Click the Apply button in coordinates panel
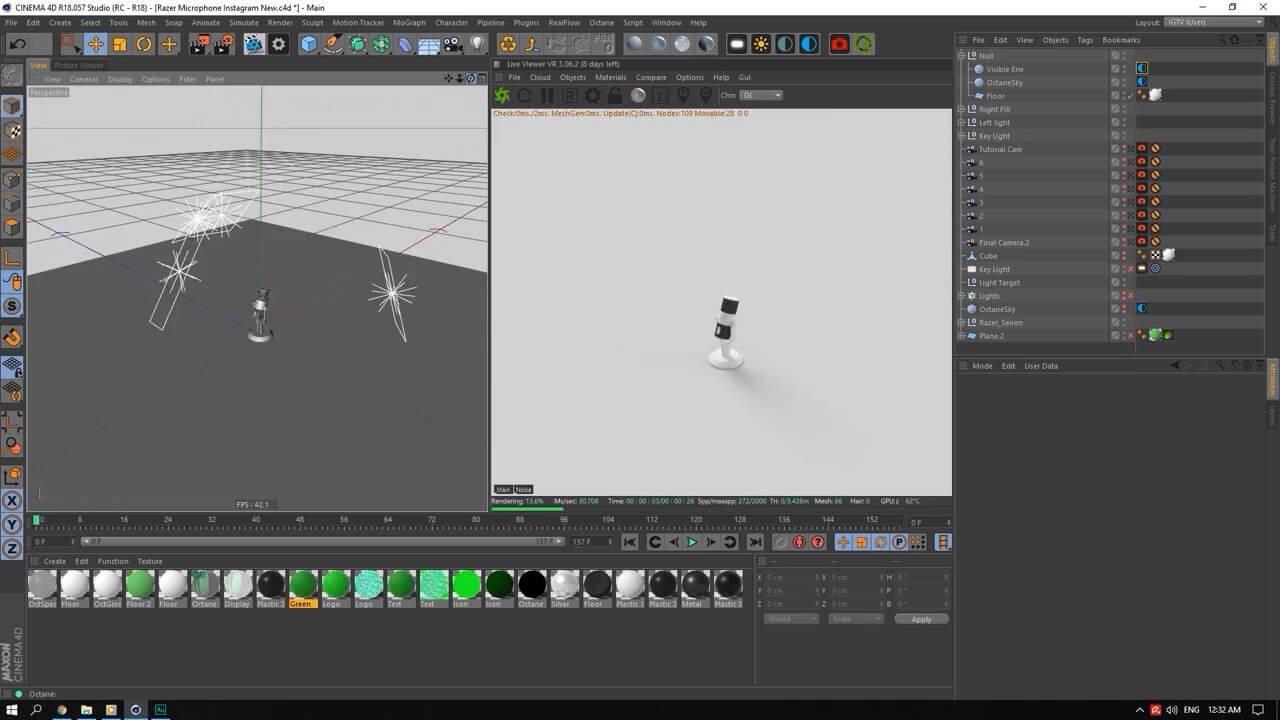1280x720 pixels. pos(921,619)
